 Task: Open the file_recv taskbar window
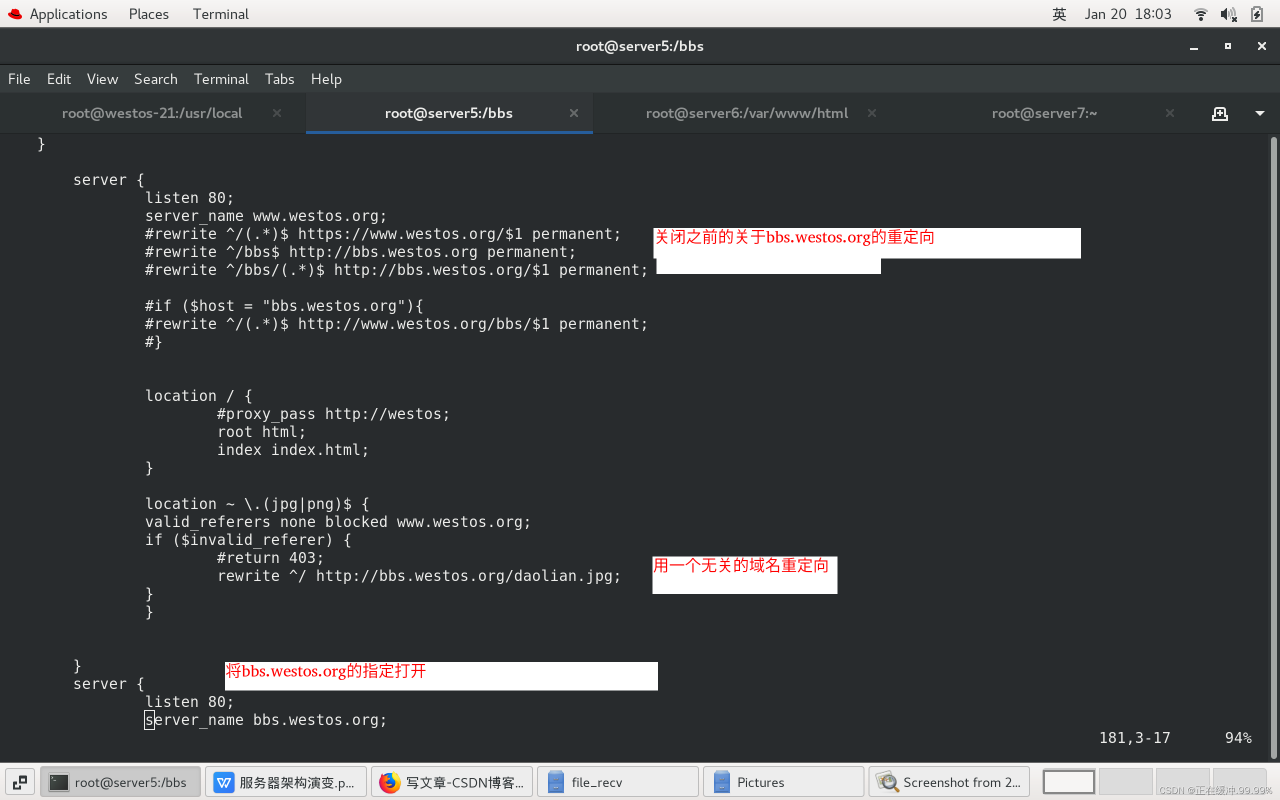[x=618, y=782]
